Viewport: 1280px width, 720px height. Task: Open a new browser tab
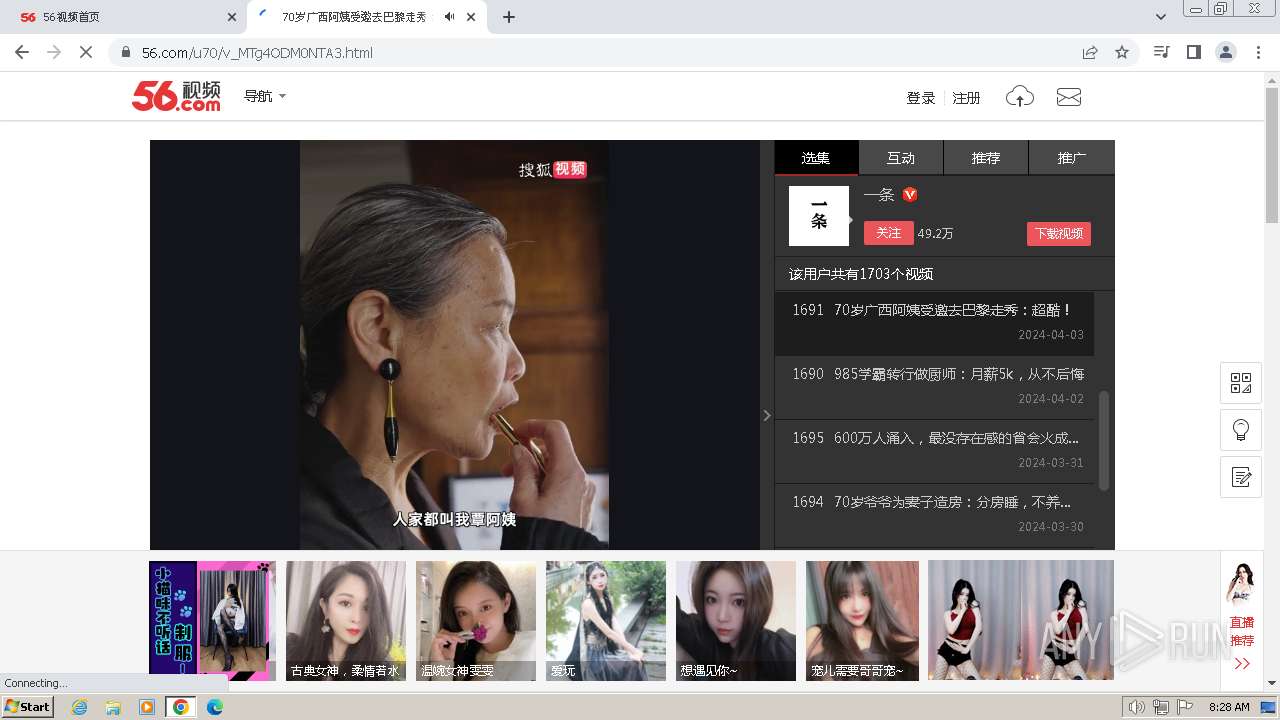tap(509, 17)
